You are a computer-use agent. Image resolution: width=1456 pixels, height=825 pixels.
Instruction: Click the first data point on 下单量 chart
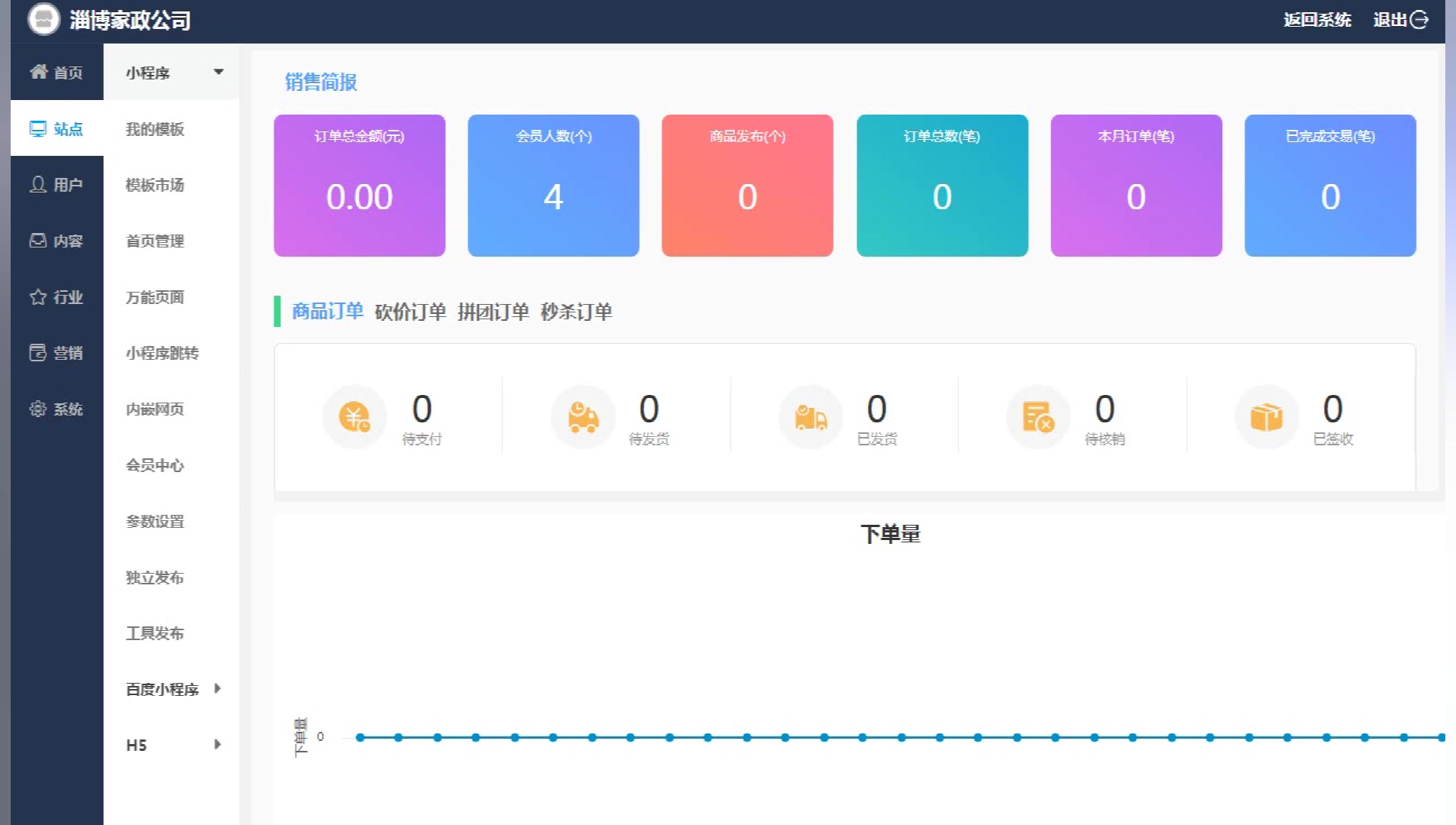pyautogui.click(x=360, y=737)
